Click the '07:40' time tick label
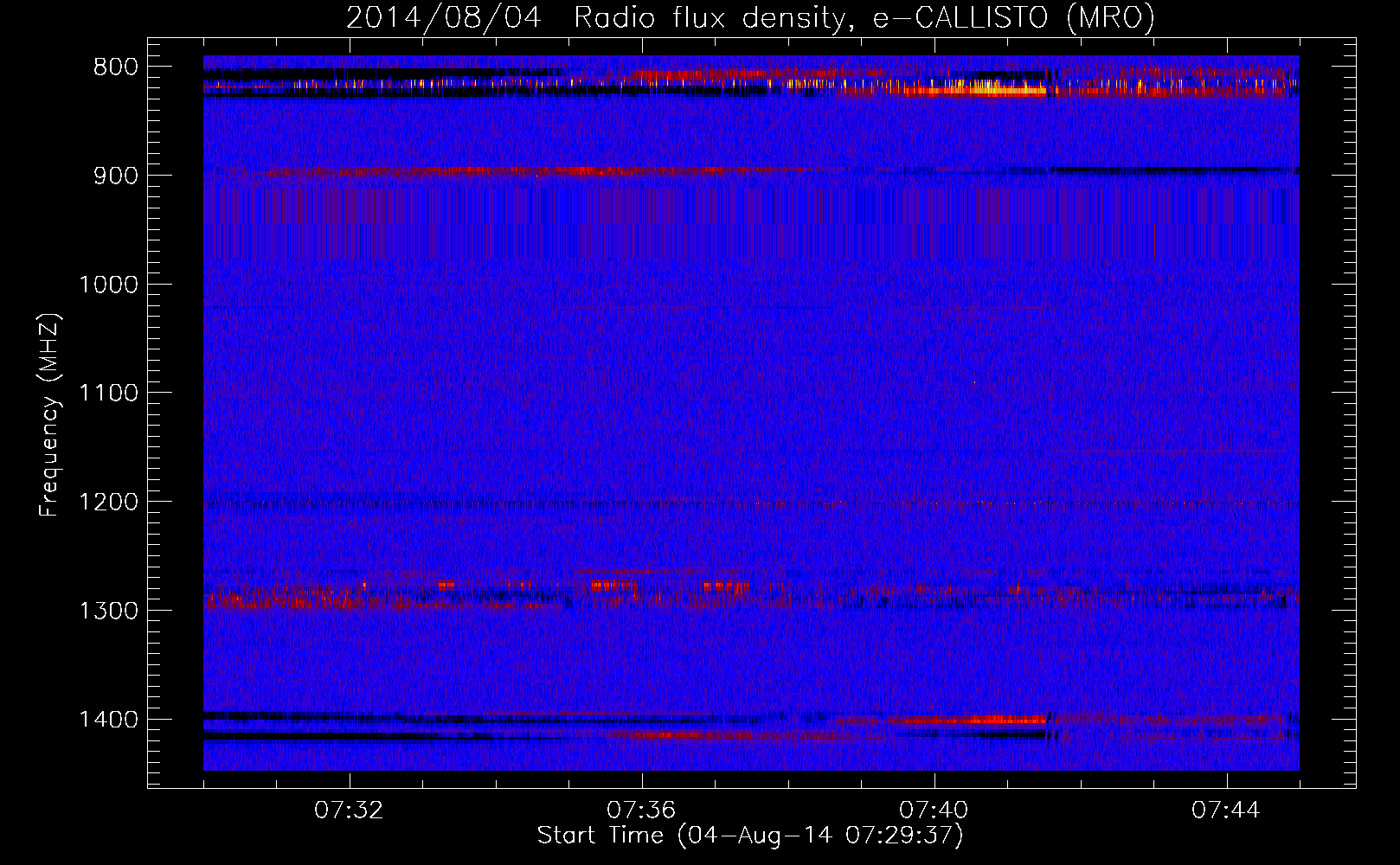Image resolution: width=1400 pixels, height=865 pixels. 934,811
